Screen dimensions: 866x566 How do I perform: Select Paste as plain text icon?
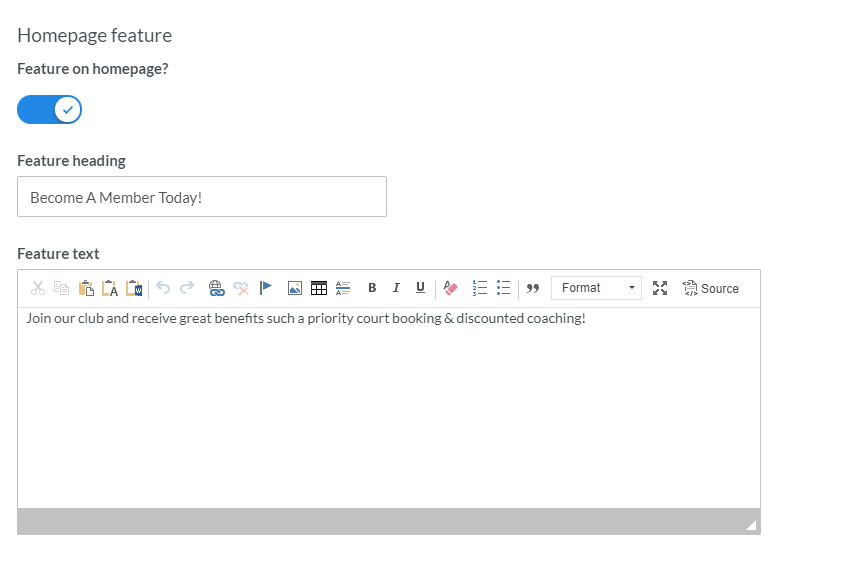point(110,288)
